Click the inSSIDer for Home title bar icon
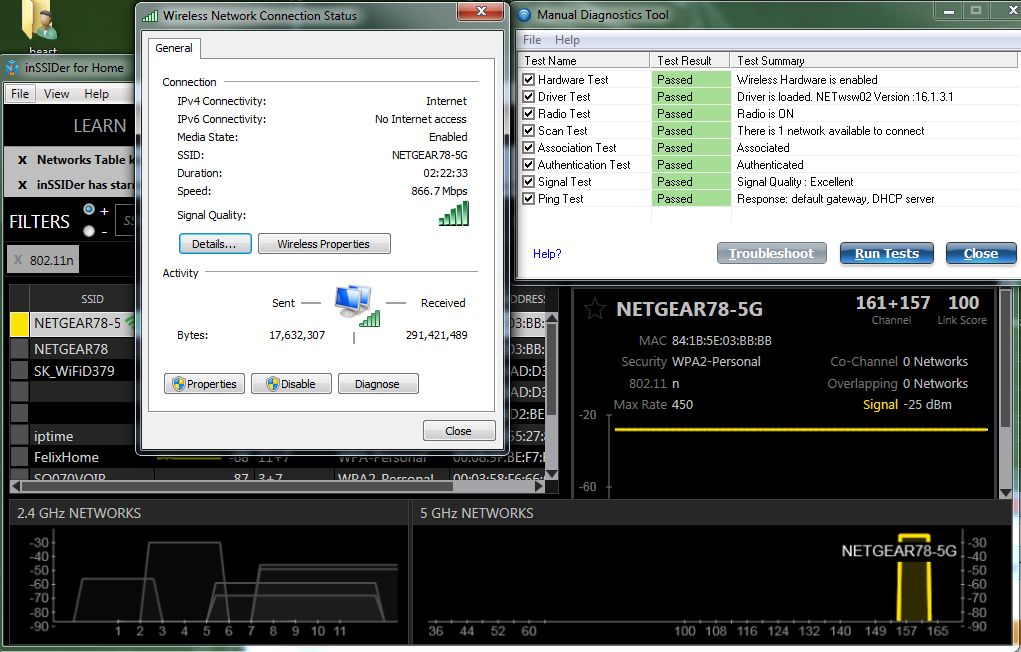Screen dimensions: 1021x652 point(12,67)
